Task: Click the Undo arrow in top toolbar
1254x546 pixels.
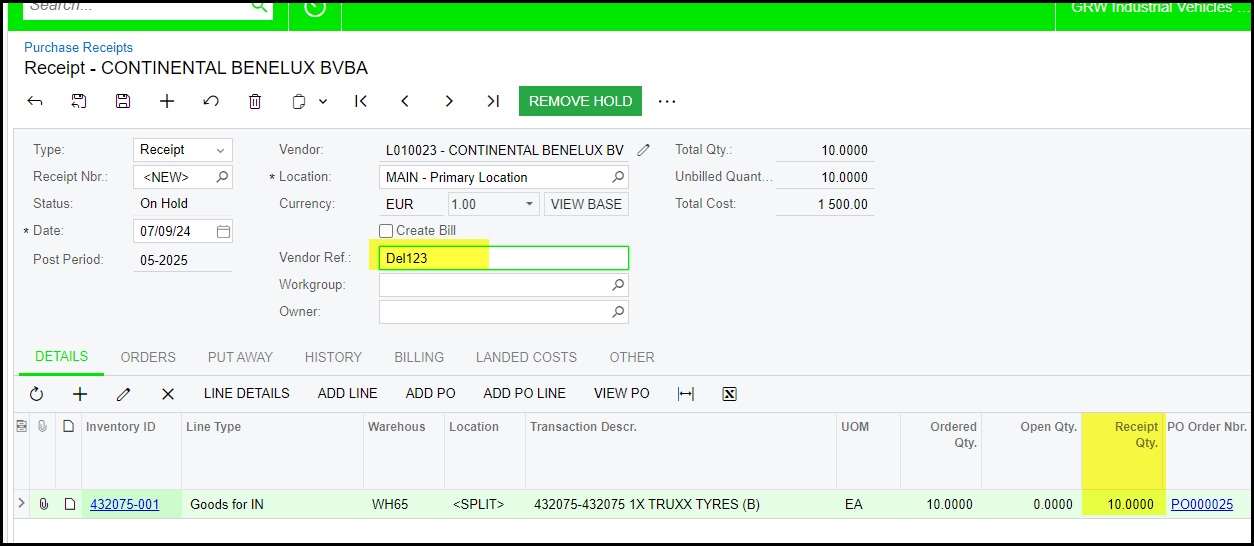Action: 211,101
